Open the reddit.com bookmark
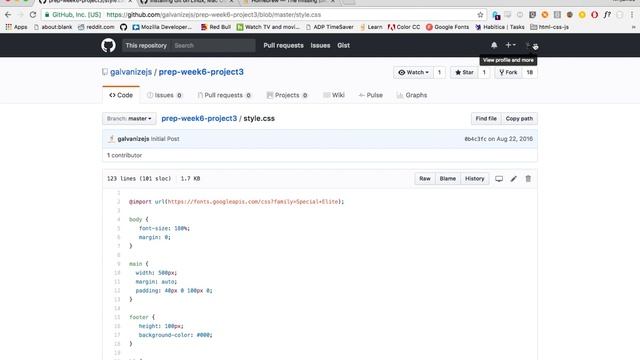The height and width of the screenshot is (360, 640). 96,27
